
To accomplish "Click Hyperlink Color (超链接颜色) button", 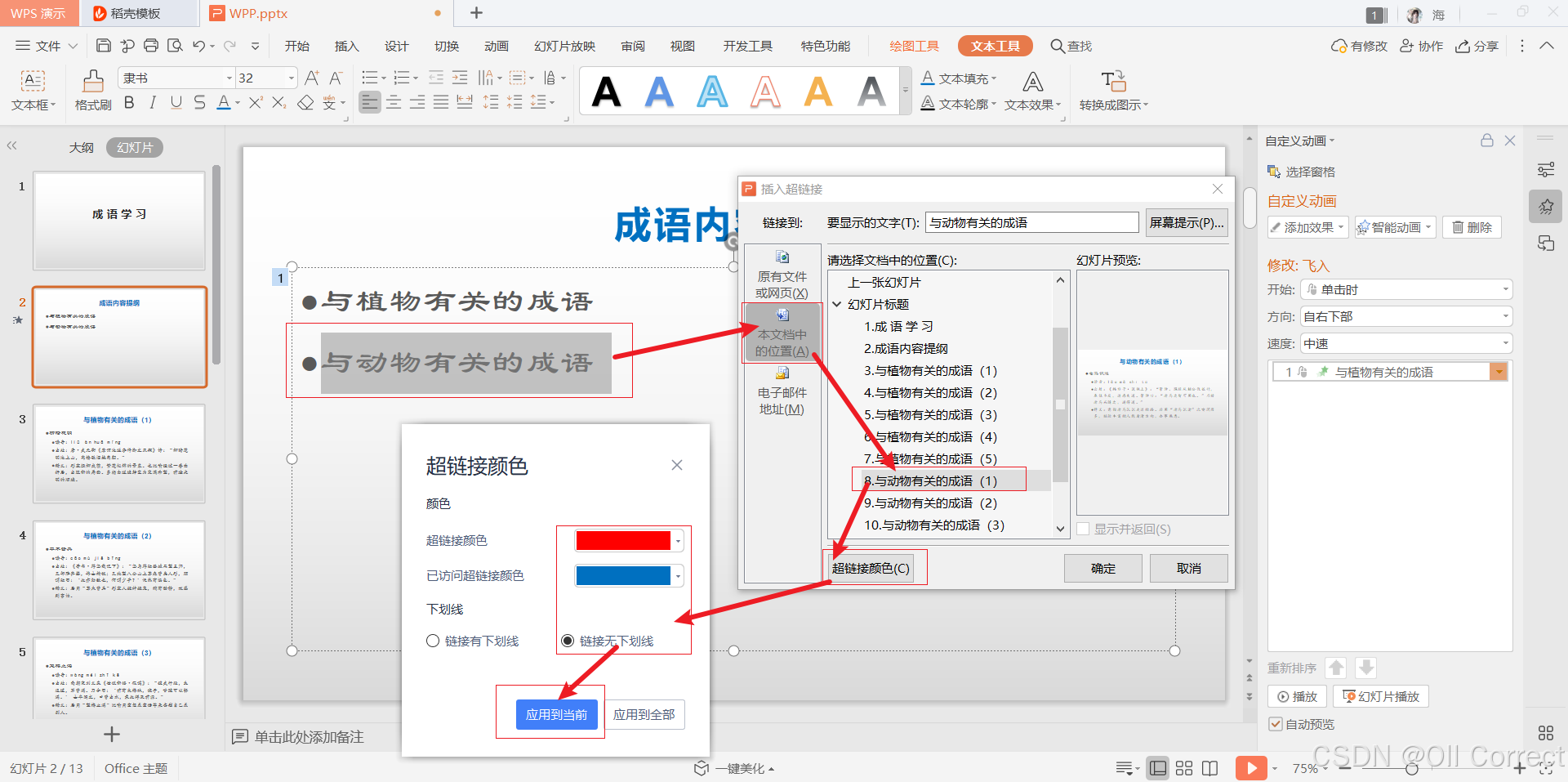I will pyautogui.click(x=871, y=568).
